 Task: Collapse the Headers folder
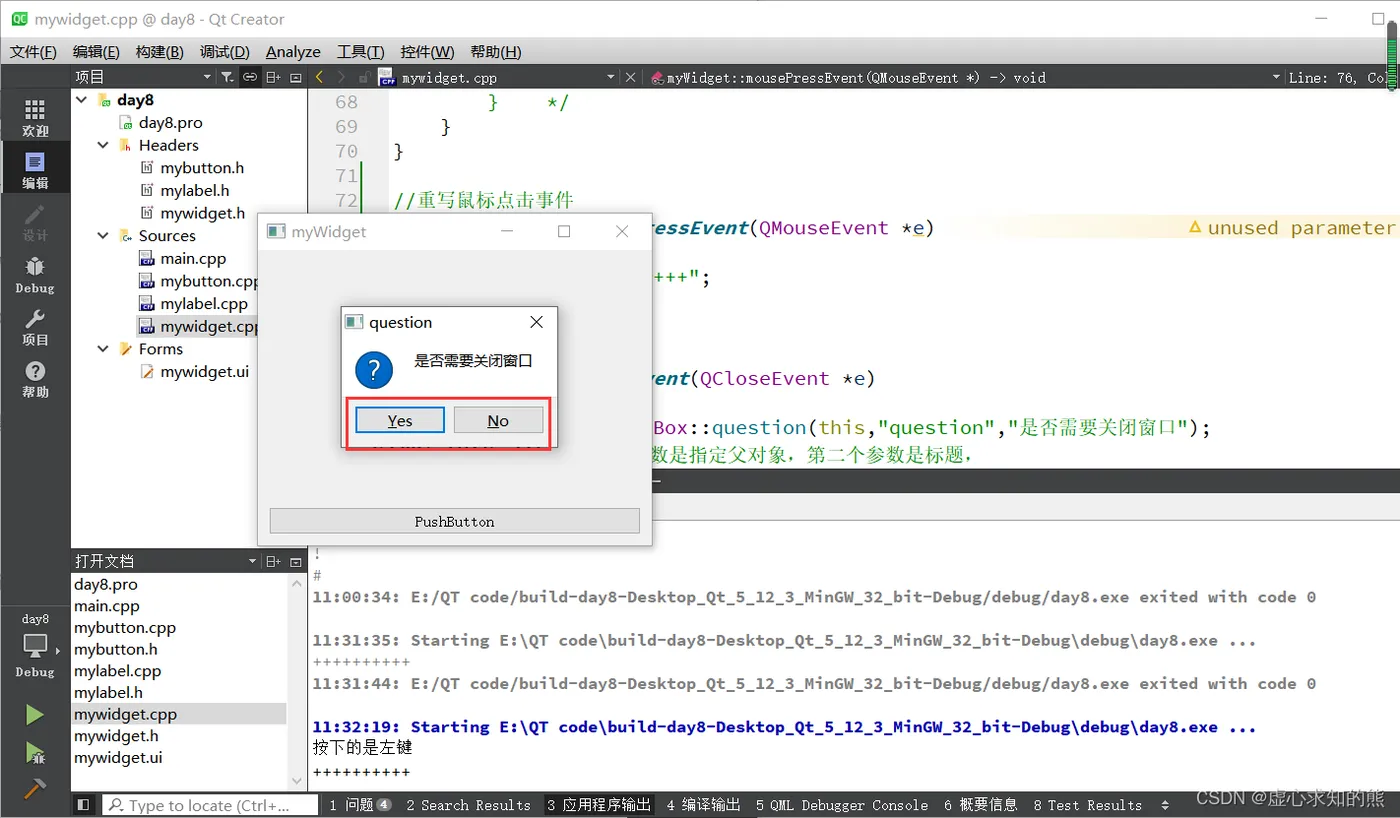point(103,145)
